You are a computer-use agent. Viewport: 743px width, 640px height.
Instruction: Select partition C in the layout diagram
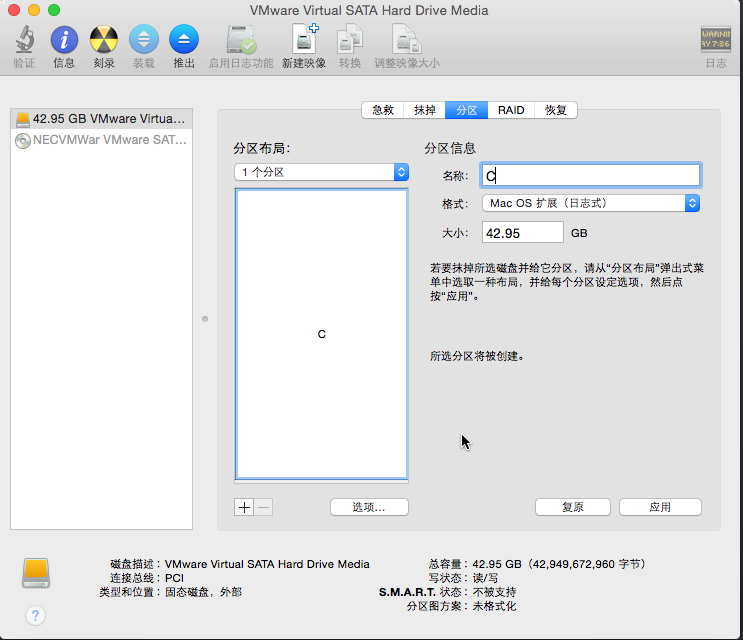tap(321, 334)
